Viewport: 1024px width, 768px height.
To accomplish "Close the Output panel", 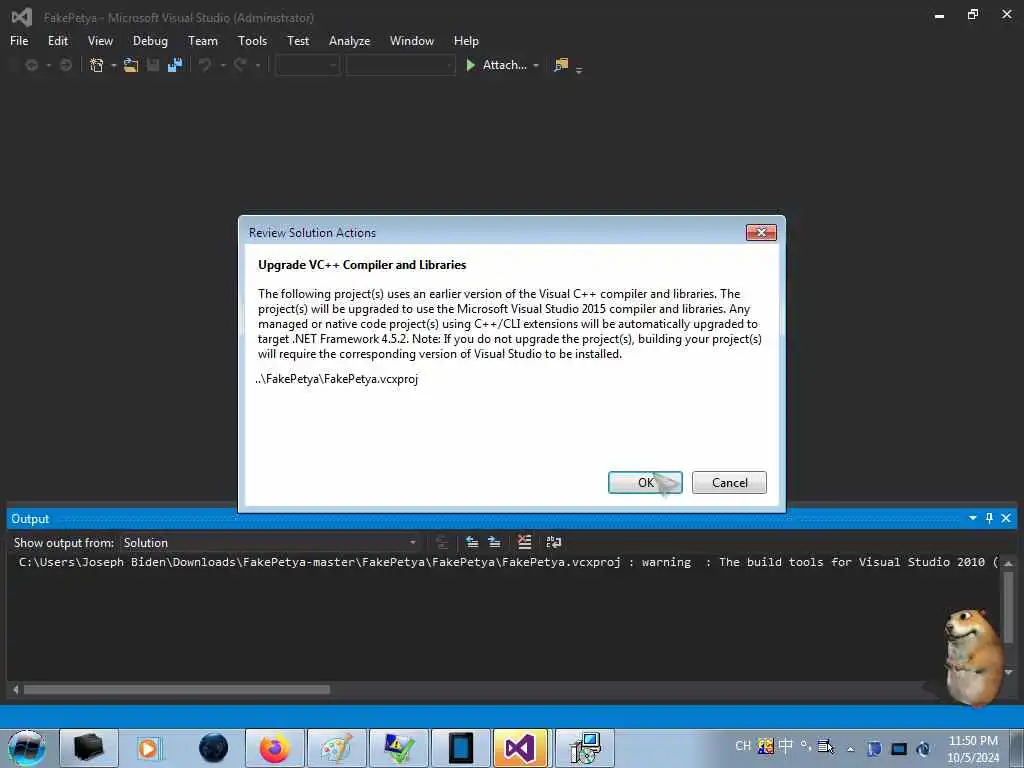I will 1006,518.
